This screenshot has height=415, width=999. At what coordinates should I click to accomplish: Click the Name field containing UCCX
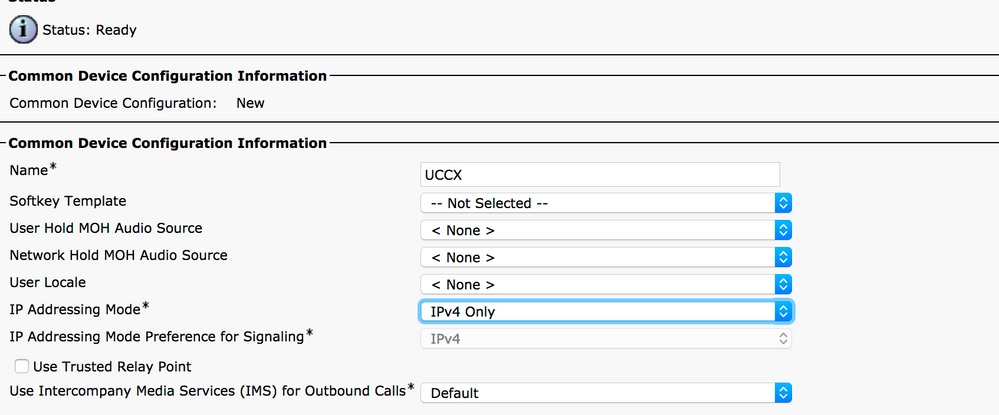point(600,175)
